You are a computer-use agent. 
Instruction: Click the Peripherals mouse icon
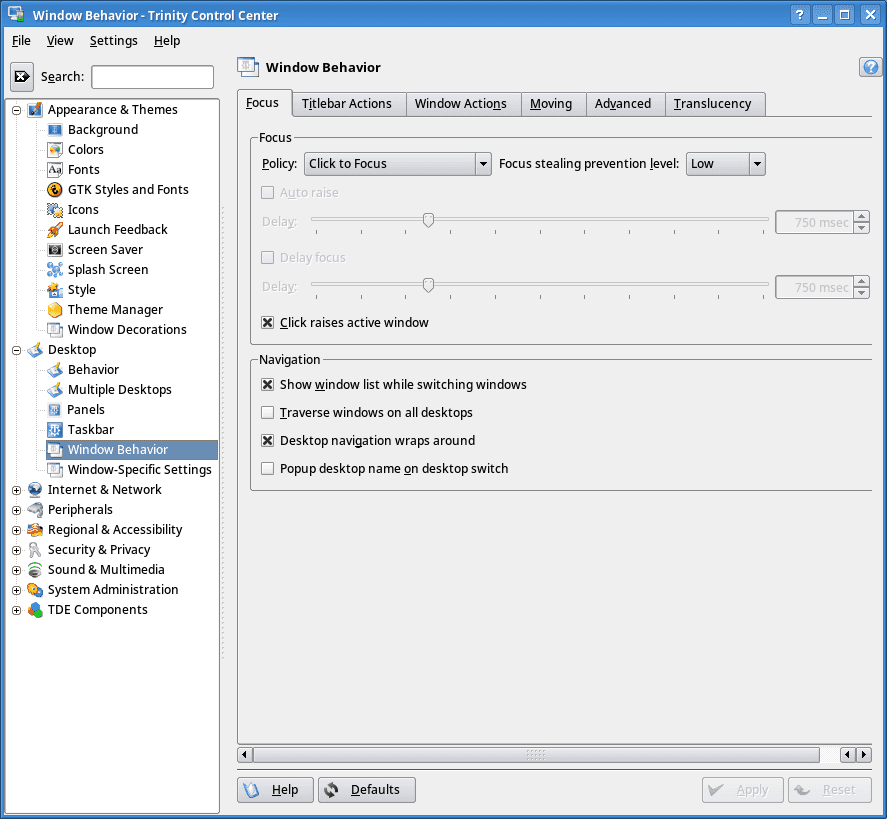pyautogui.click(x=35, y=510)
